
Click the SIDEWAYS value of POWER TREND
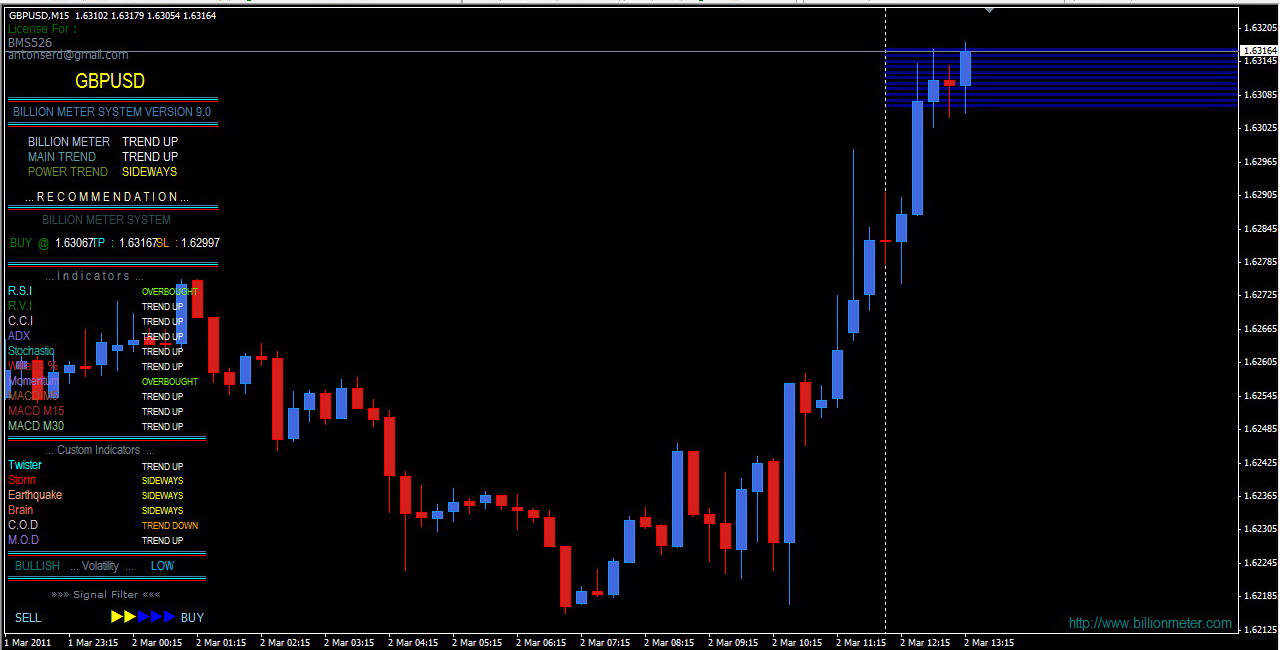pos(150,172)
